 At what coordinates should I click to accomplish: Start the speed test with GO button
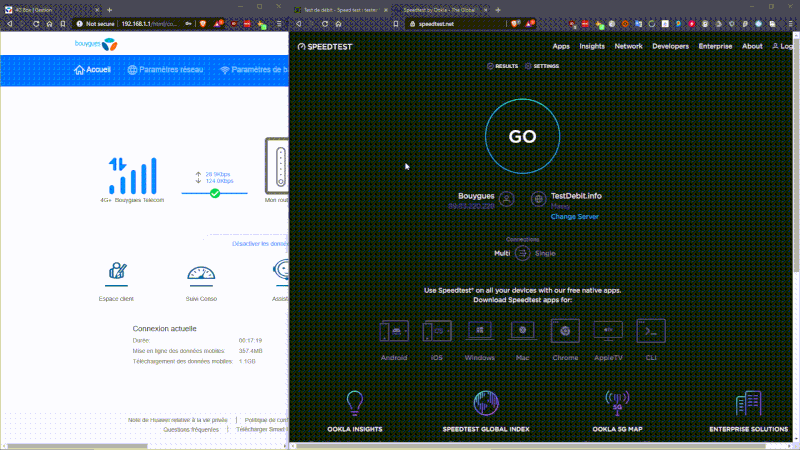pos(522,136)
